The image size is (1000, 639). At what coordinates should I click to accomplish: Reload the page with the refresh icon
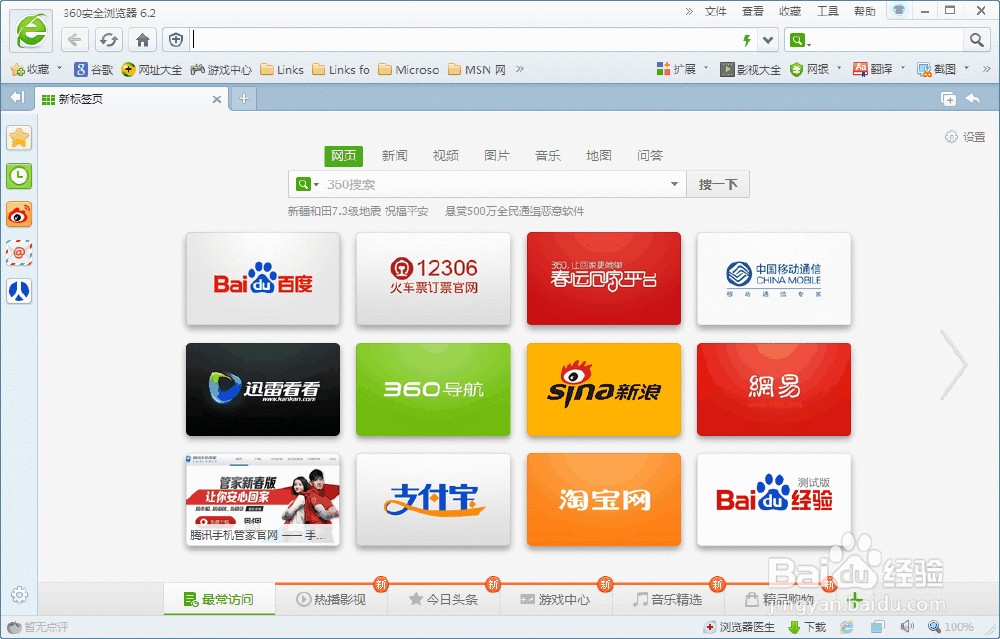coord(109,40)
